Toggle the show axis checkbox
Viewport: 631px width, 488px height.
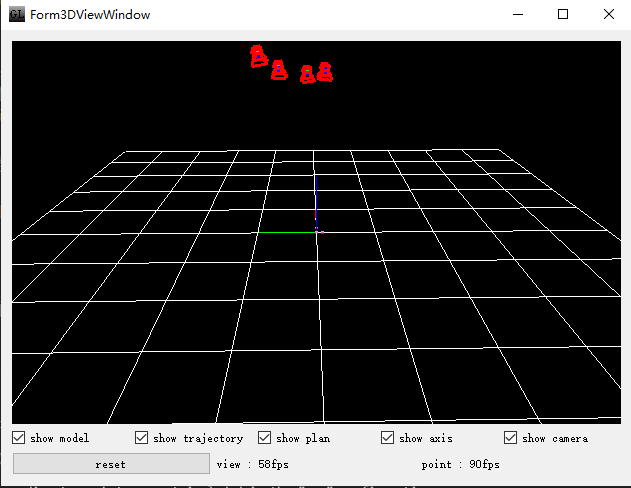pyautogui.click(x=387, y=438)
